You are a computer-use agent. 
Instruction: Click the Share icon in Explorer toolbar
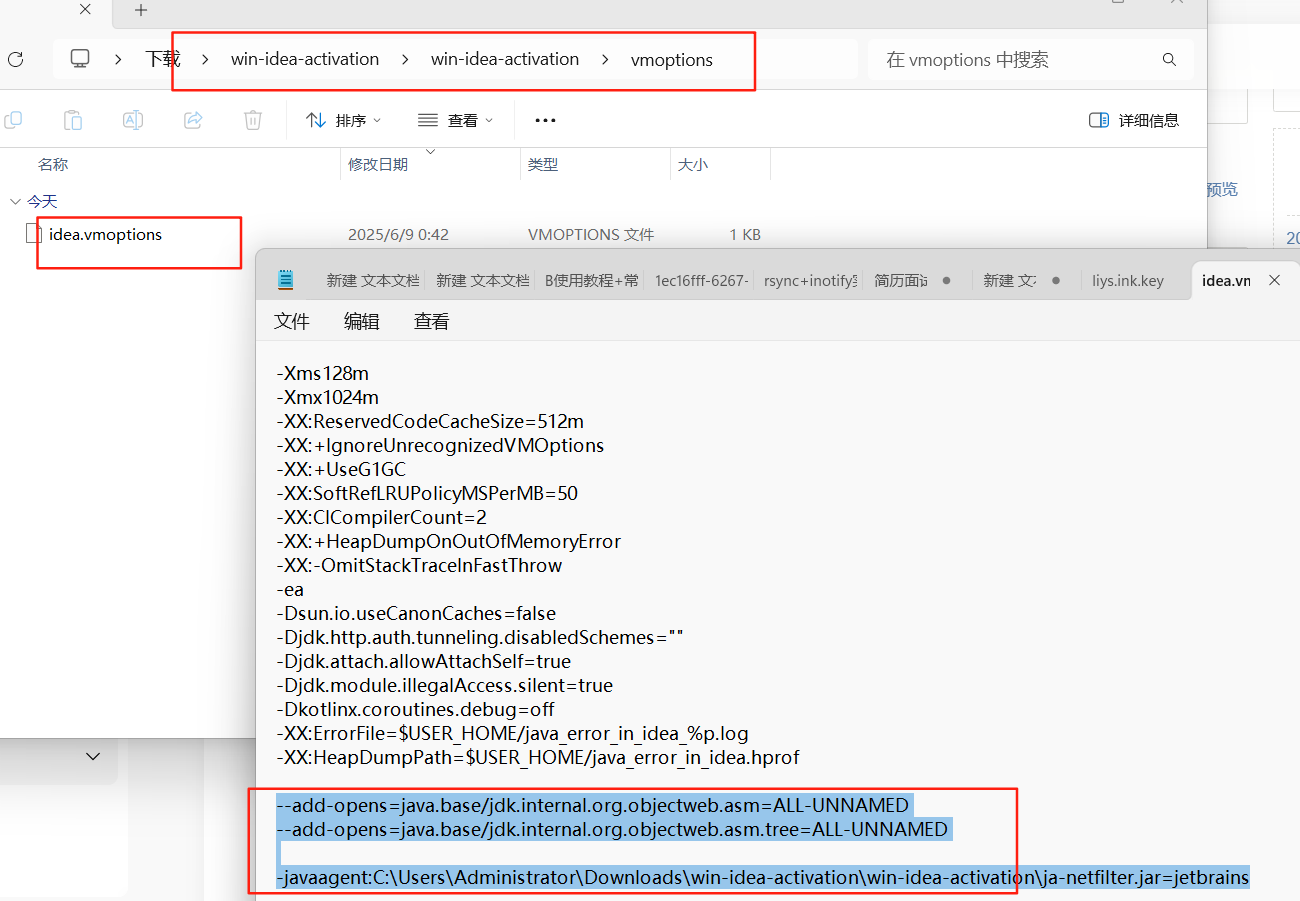(x=193, y=120)
